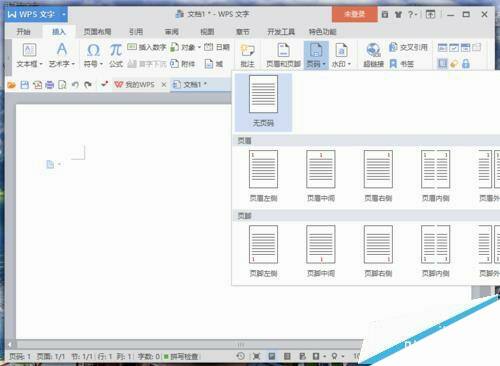Viewport: 500px width, 366px height.
Task: Open the Formula pi icon
Action: coord(116,50)
